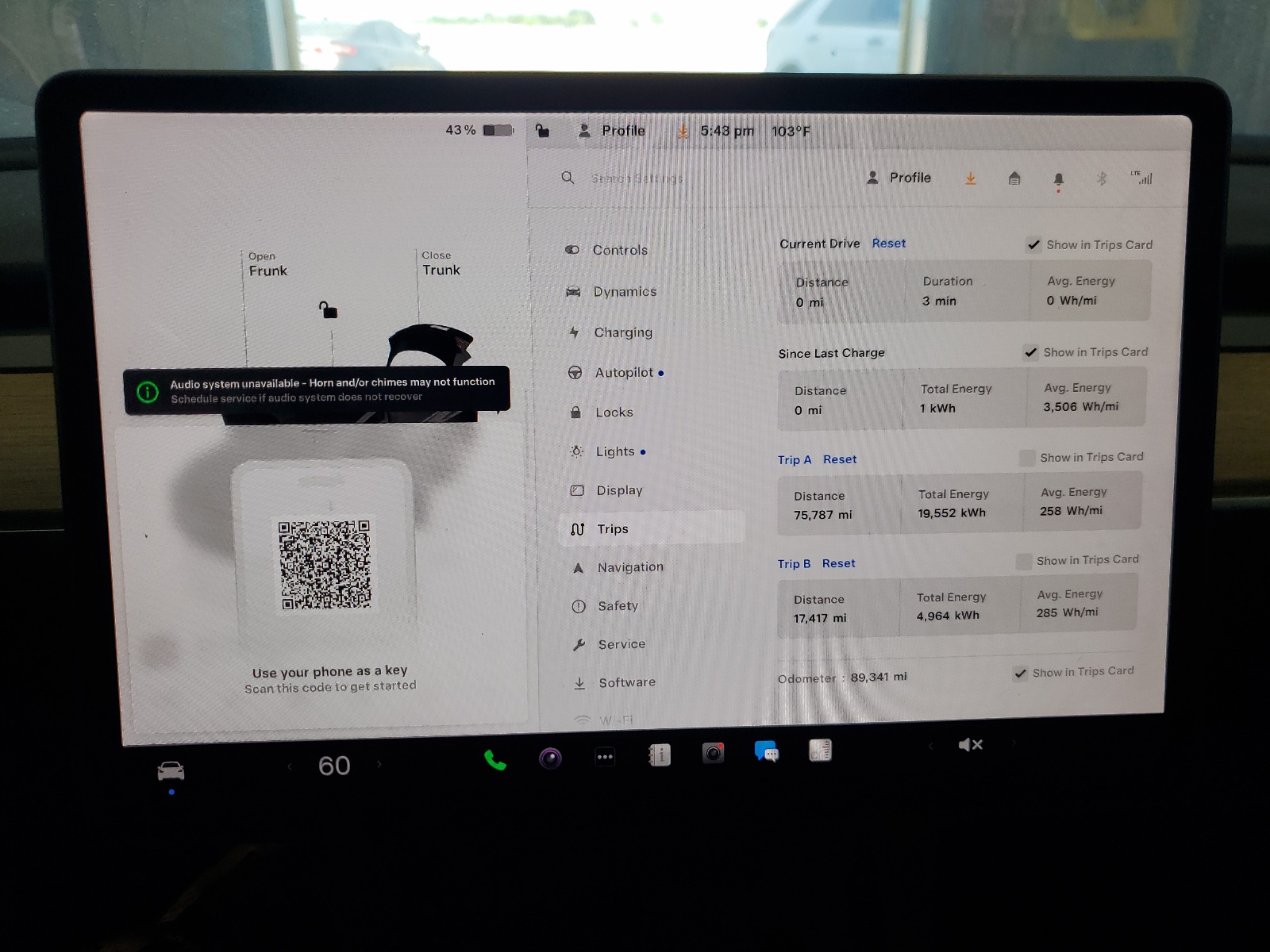Open the purple camera app icon
Image resolution: width=1270 pixels, height=952 pixels.
pos(550,758)
